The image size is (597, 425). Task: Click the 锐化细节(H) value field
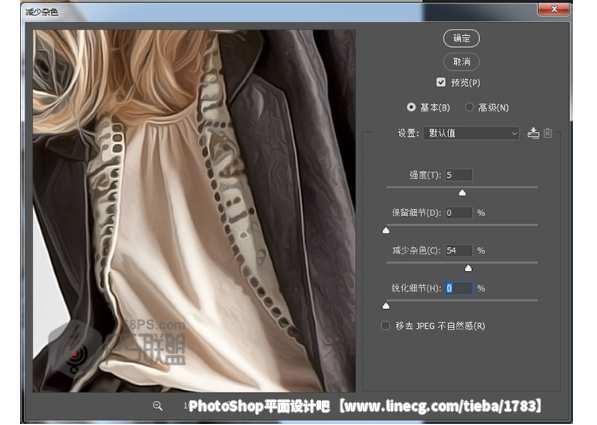pyautogui.click(x=458, y=288)
